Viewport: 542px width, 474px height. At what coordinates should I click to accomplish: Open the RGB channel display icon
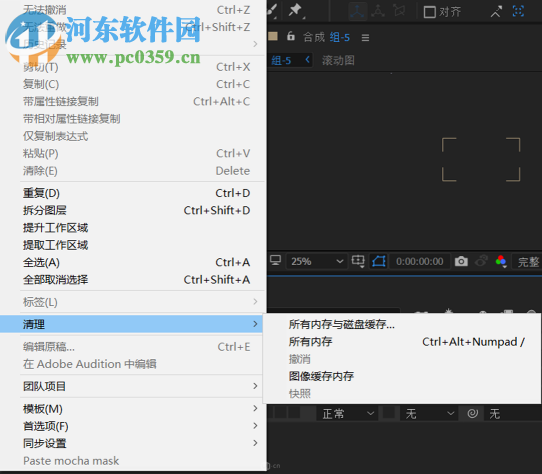(501, 261)
